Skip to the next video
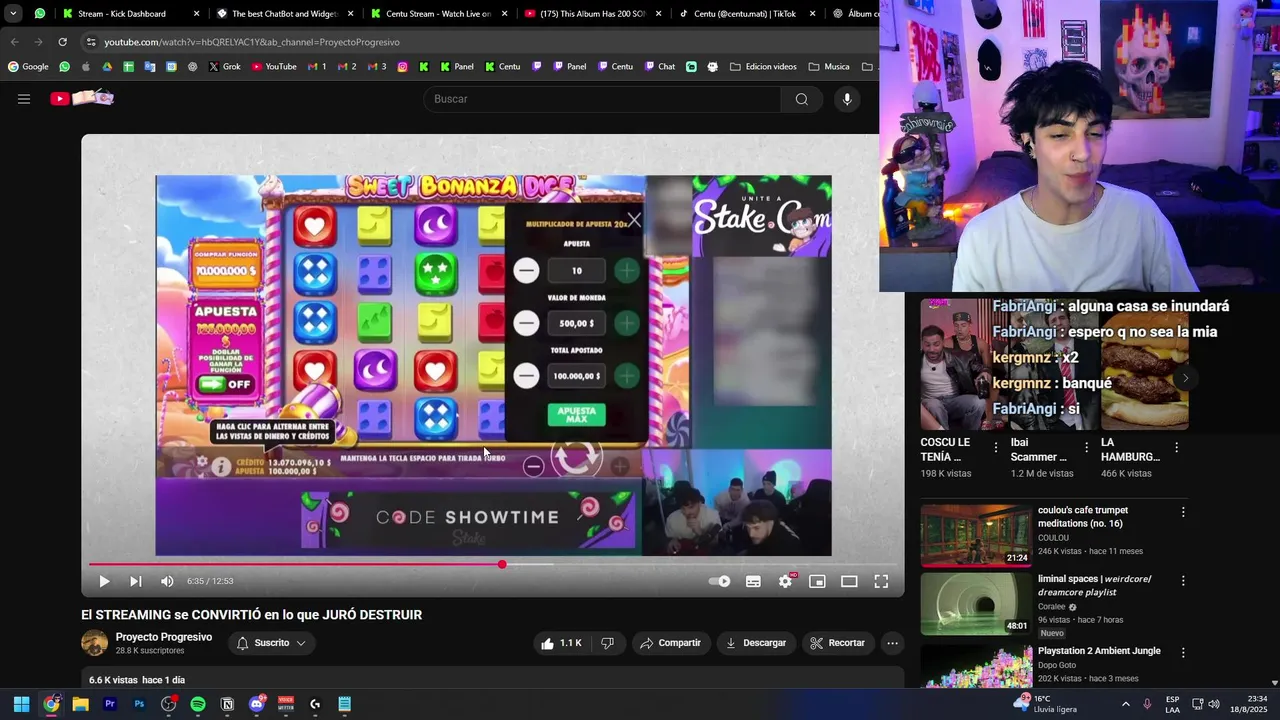 [136, 581]
